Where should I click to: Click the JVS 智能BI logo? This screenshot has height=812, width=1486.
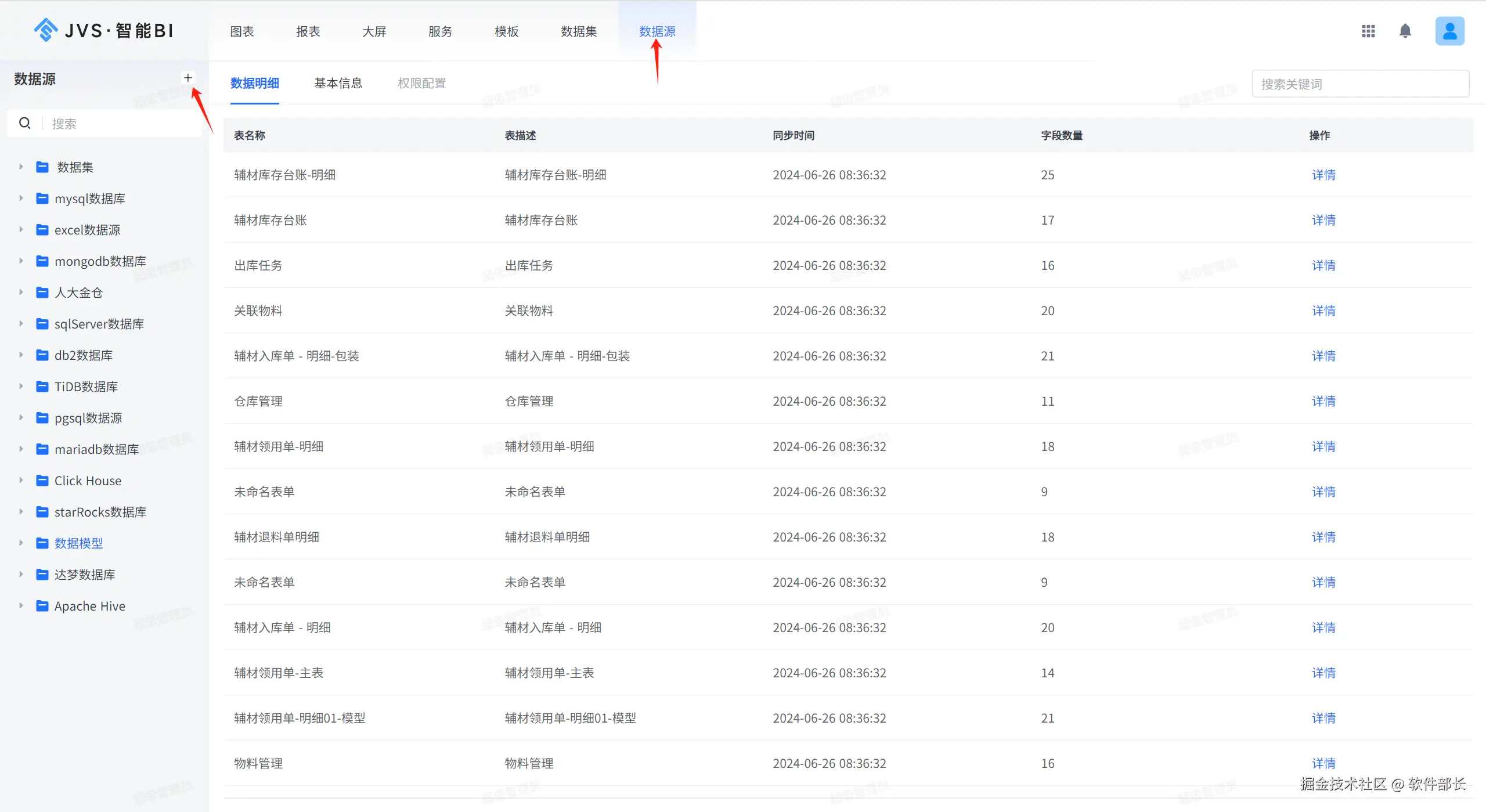point(104,30)
